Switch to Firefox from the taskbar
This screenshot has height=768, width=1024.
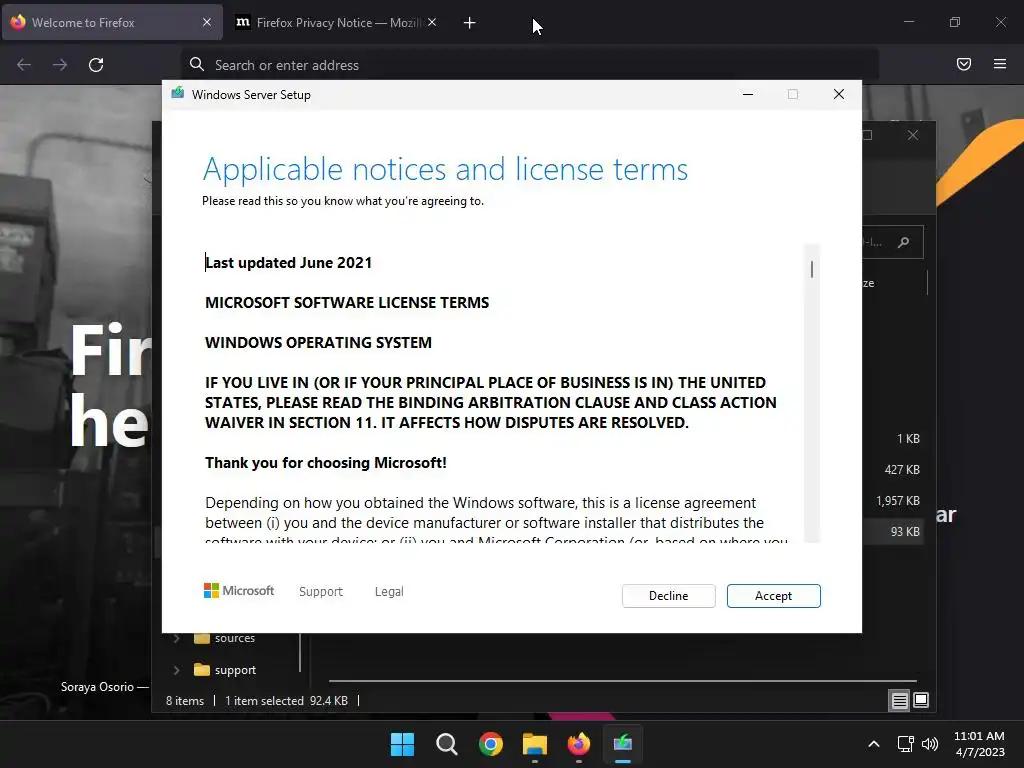[x=579, y=744]
